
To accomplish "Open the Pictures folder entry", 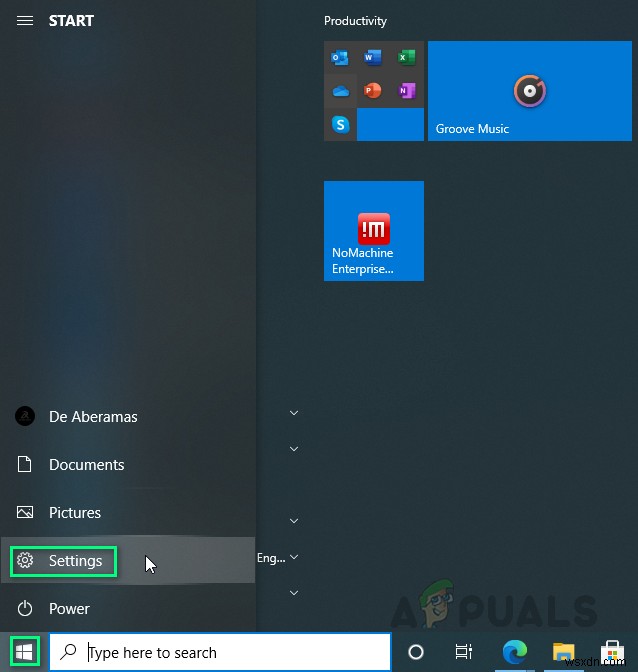I will 128,513.
